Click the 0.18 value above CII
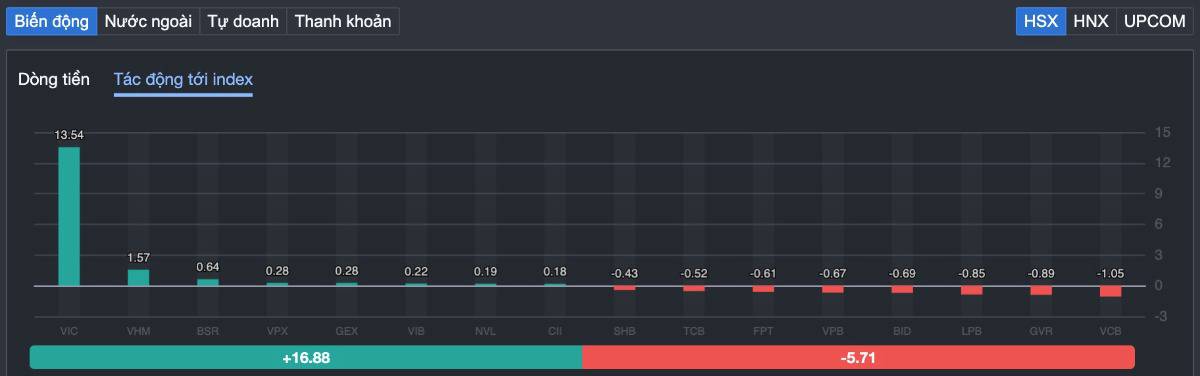The width and height of the screenshot is (1200, 376). click(x=555, y=271)
